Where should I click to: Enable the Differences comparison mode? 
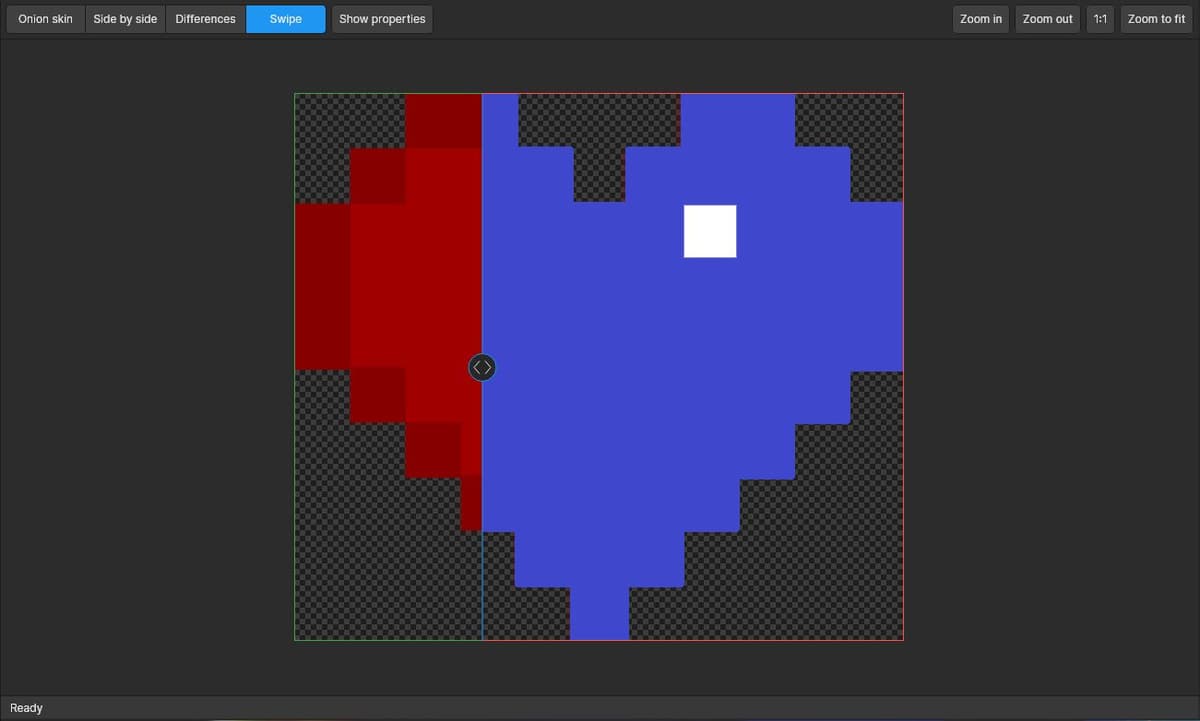204,18
